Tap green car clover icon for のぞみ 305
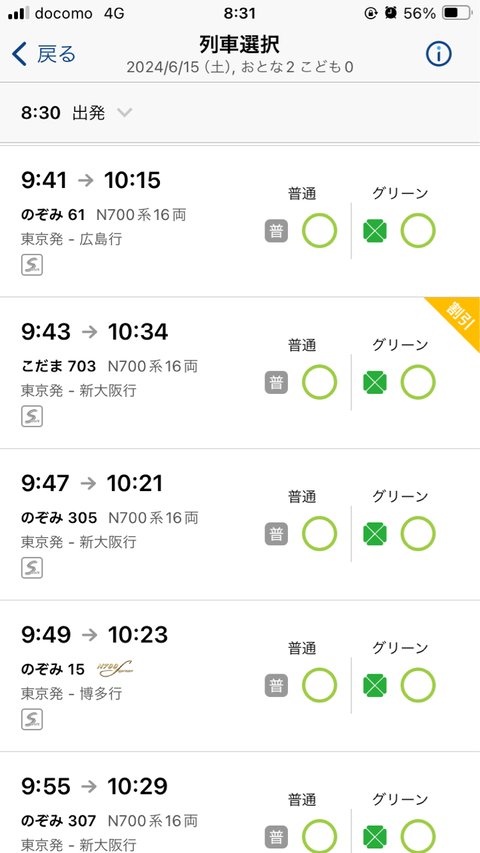 point(375,534)
